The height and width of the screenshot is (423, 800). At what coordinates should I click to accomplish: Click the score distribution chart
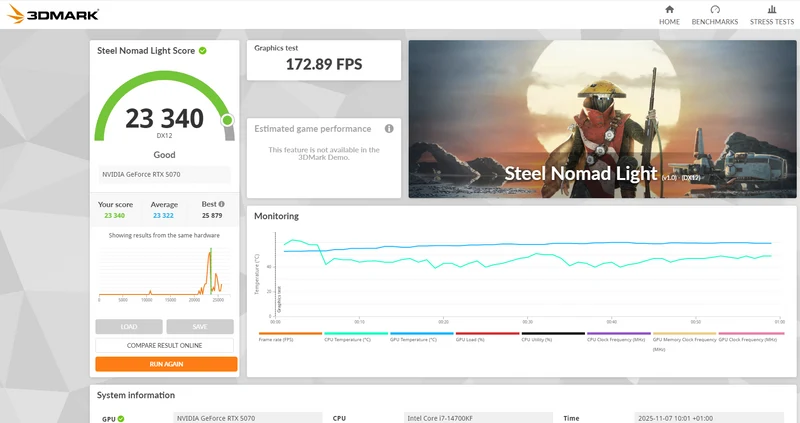point(163,273)
